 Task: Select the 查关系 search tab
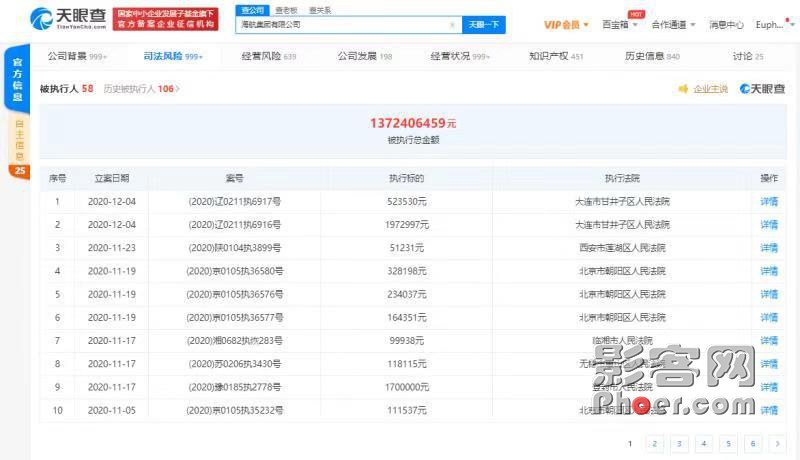(320, 10)
